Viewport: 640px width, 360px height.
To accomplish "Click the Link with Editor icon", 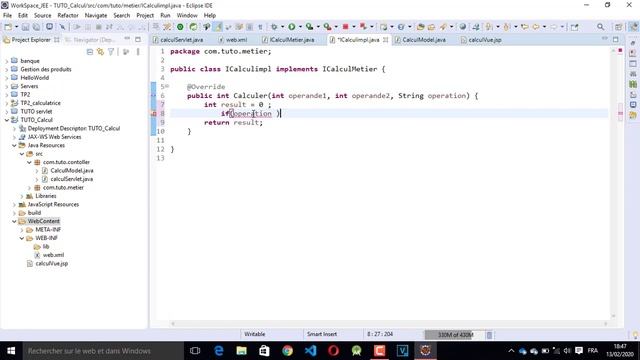I will pyautogui.click(x=100, y=52).
